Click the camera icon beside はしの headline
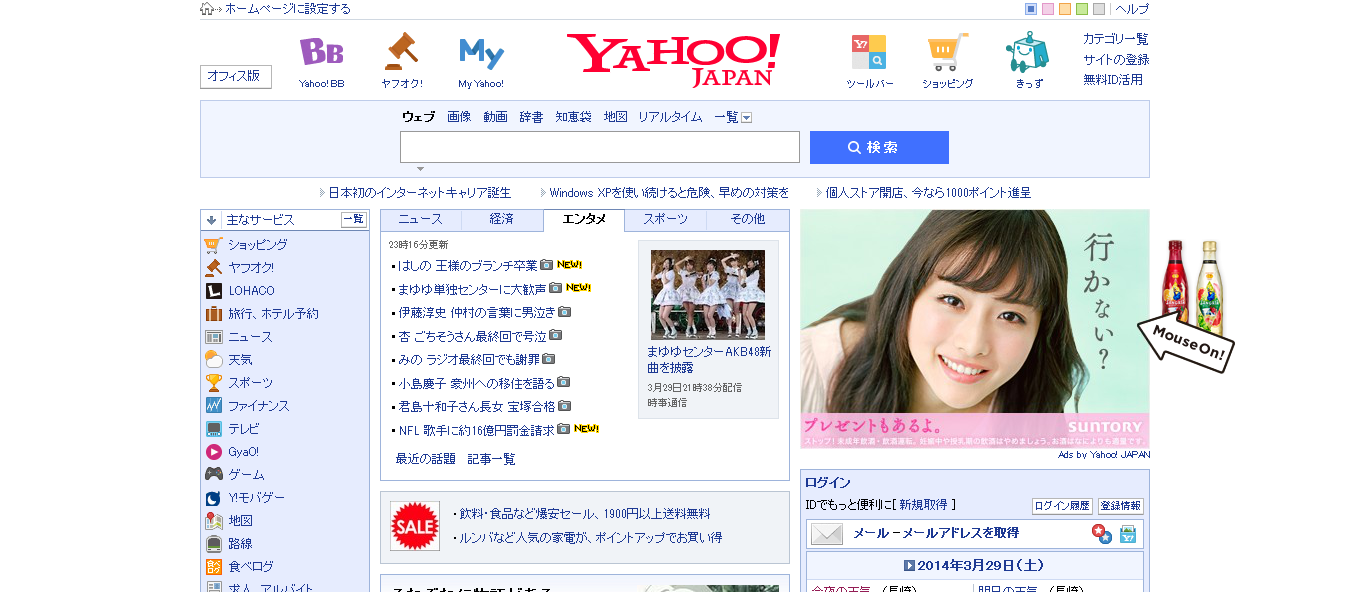This screenshot has width=1349, height=592. click(x=546, y=264)
